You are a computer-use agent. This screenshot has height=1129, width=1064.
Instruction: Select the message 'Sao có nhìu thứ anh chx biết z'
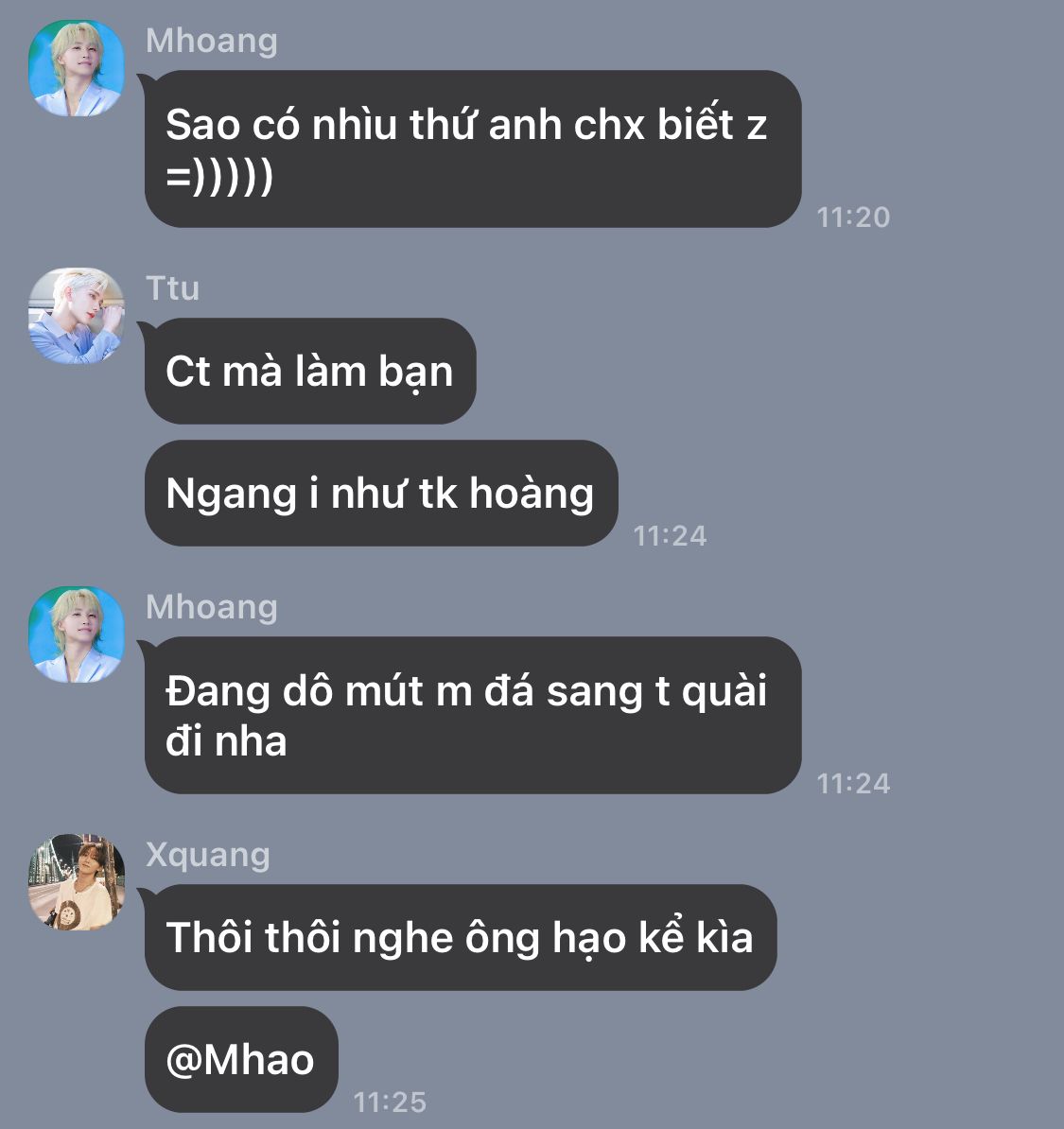[473, 149]
